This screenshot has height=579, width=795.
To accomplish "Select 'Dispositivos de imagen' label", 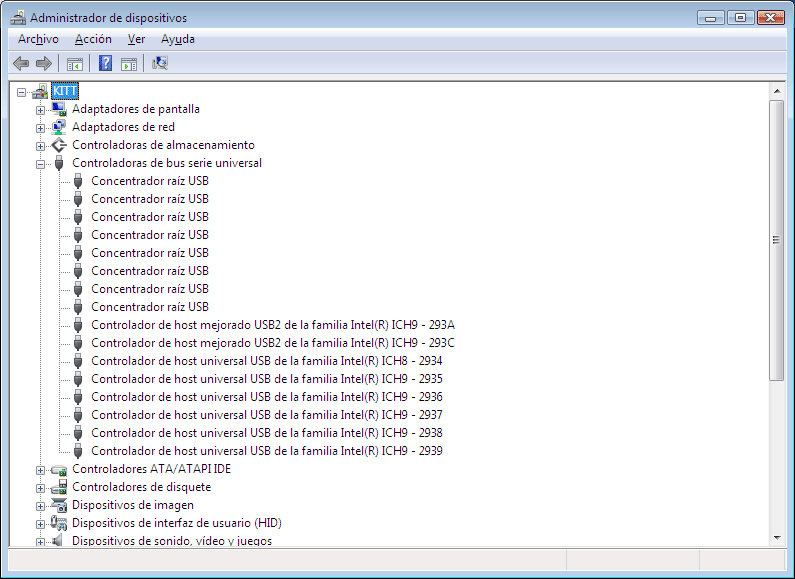I will tap(133, 505).
